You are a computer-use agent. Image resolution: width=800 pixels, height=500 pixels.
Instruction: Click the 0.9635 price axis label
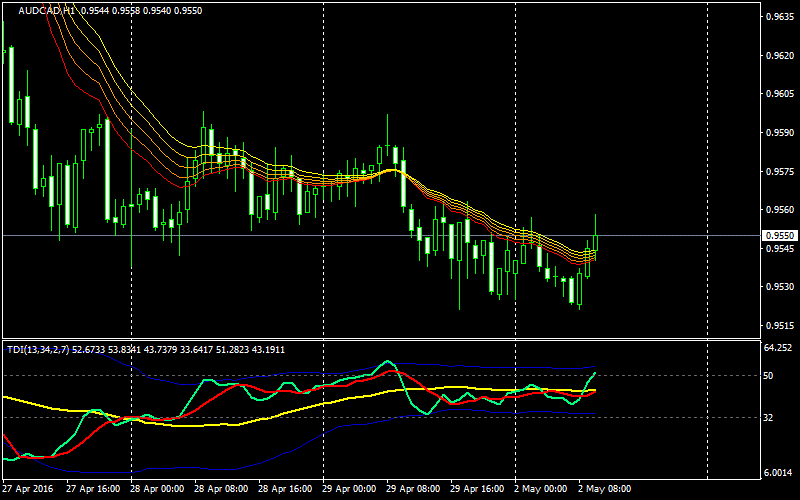779,17
